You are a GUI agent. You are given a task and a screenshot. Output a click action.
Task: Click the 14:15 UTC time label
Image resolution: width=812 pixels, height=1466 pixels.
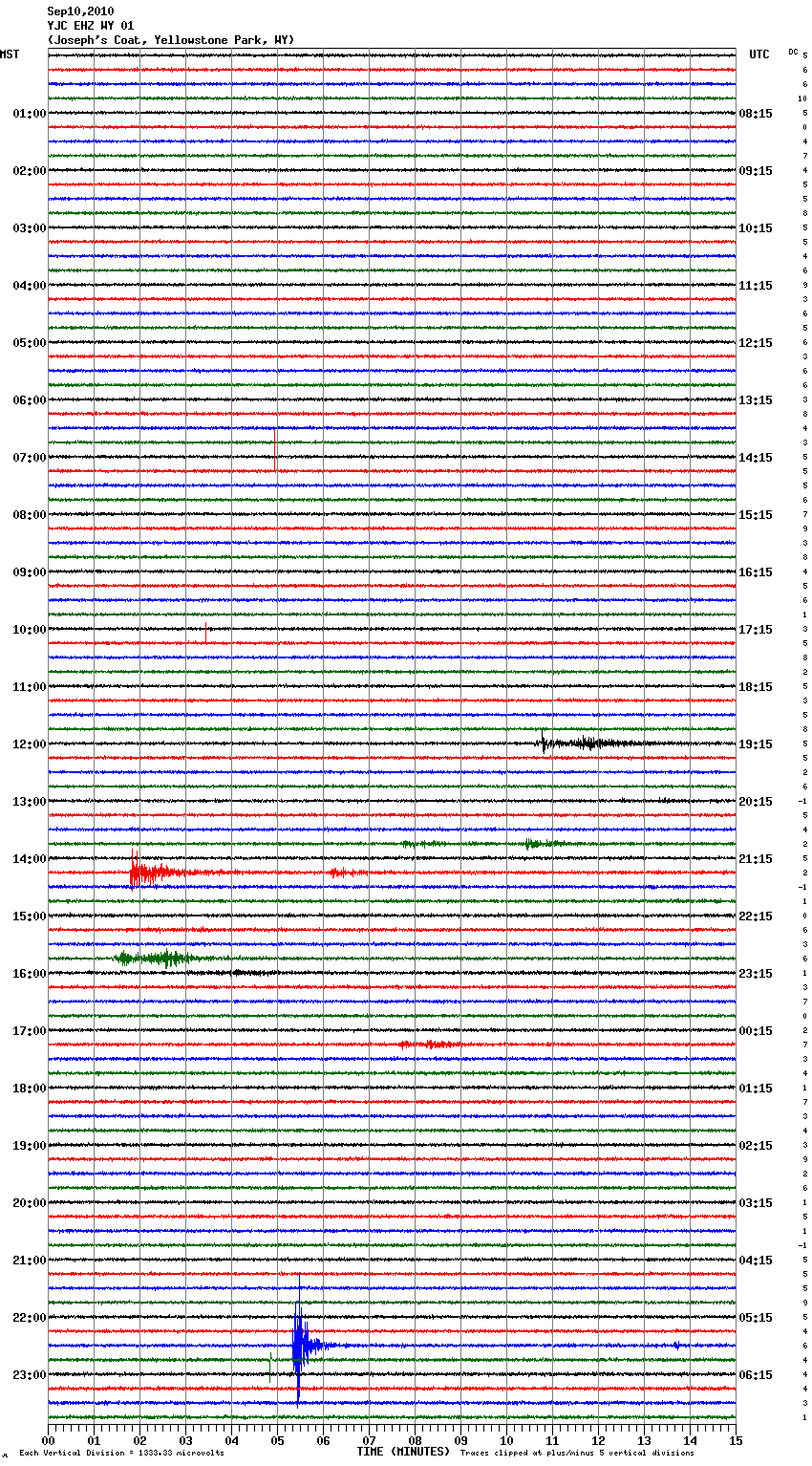click(756, 458)
